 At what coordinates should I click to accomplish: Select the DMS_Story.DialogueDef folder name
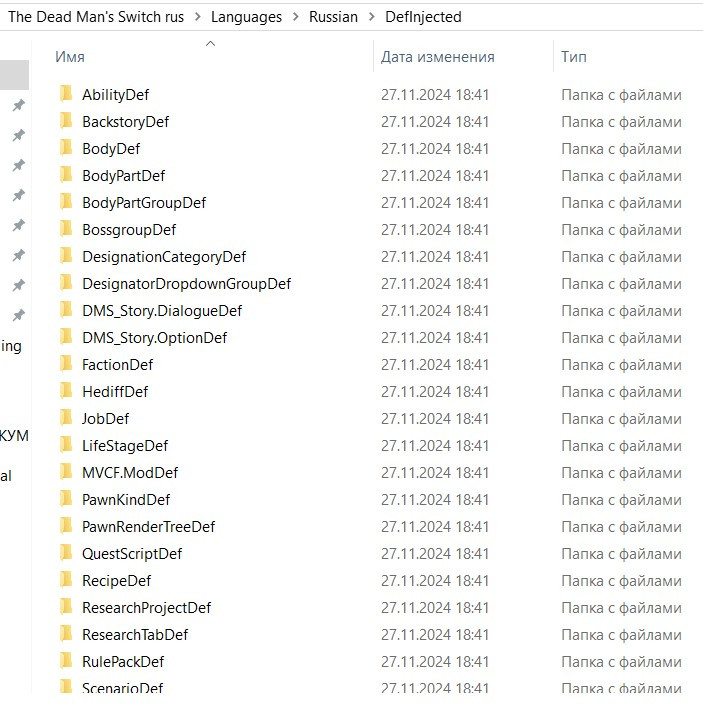coord(162,311)
